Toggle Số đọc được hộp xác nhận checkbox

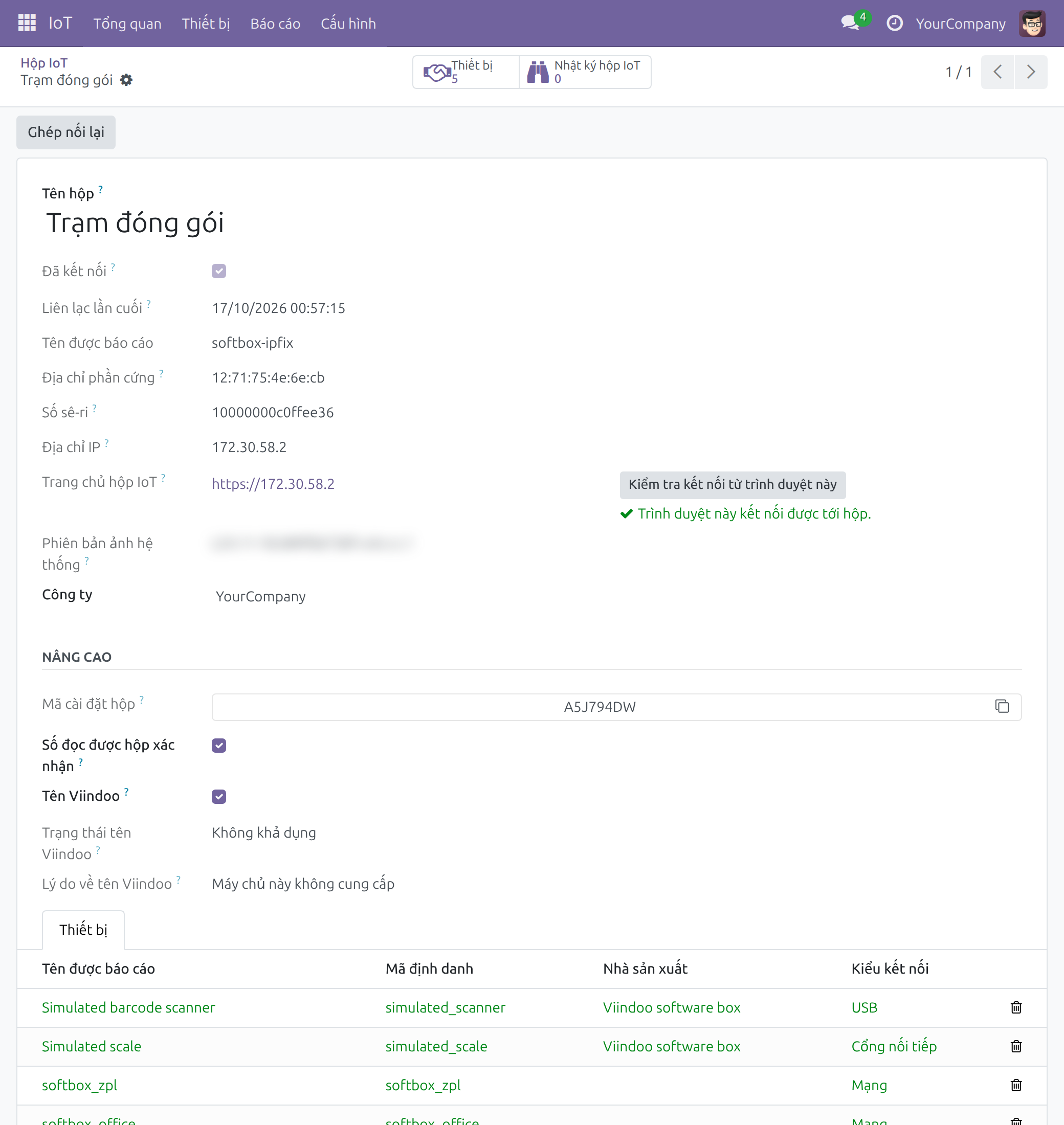click(x=219, y=746)
